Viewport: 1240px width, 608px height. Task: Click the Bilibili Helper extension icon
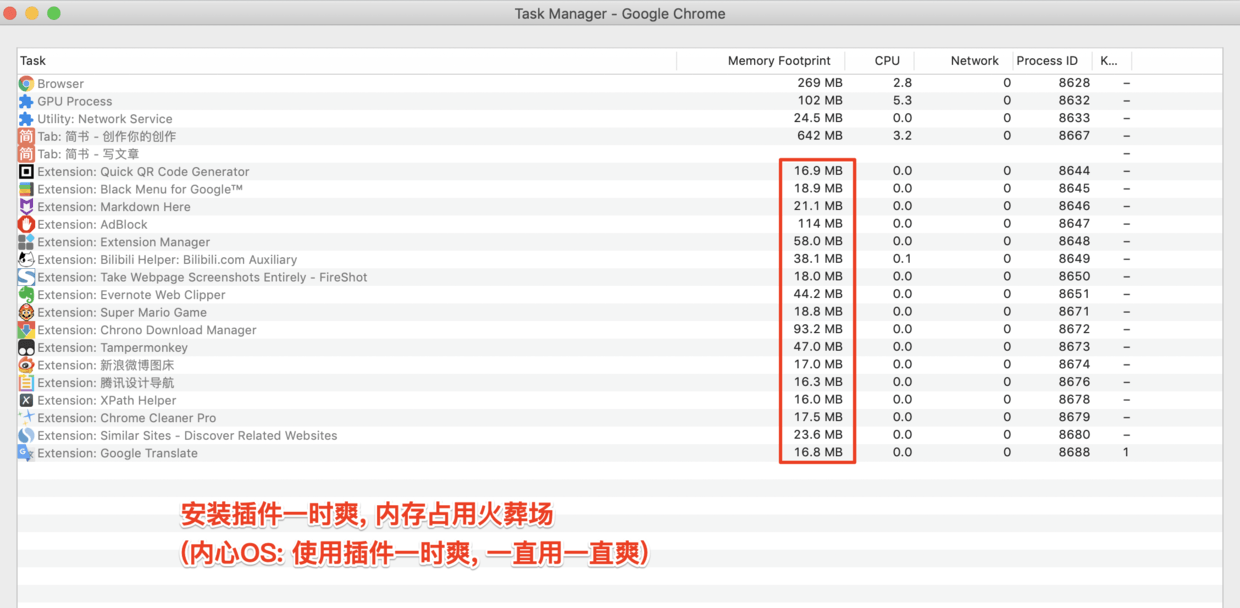click(x=26, y=260)
